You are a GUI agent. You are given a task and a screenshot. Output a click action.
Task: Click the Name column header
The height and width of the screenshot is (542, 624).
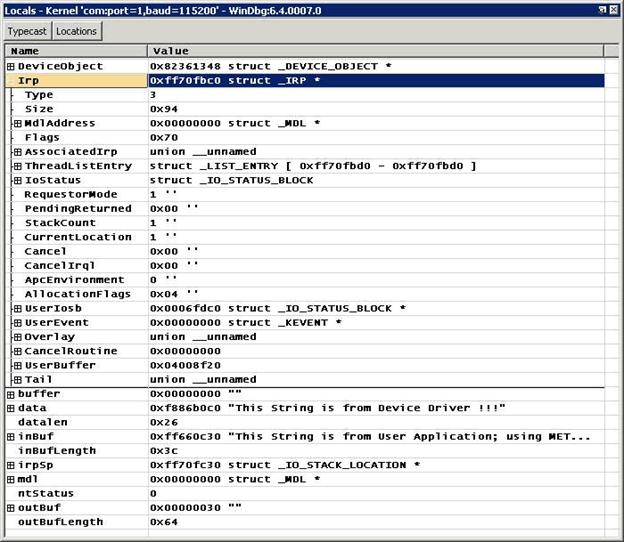(76, 50)
